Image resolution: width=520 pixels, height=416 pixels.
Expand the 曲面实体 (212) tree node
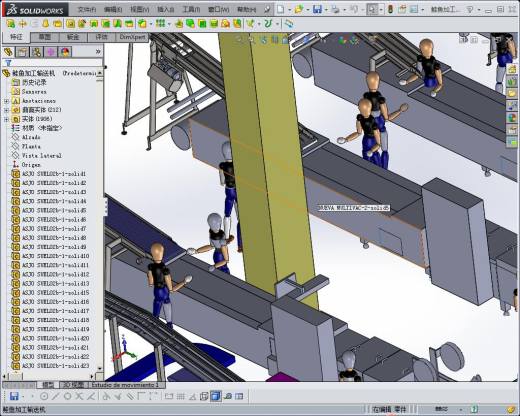6,110
